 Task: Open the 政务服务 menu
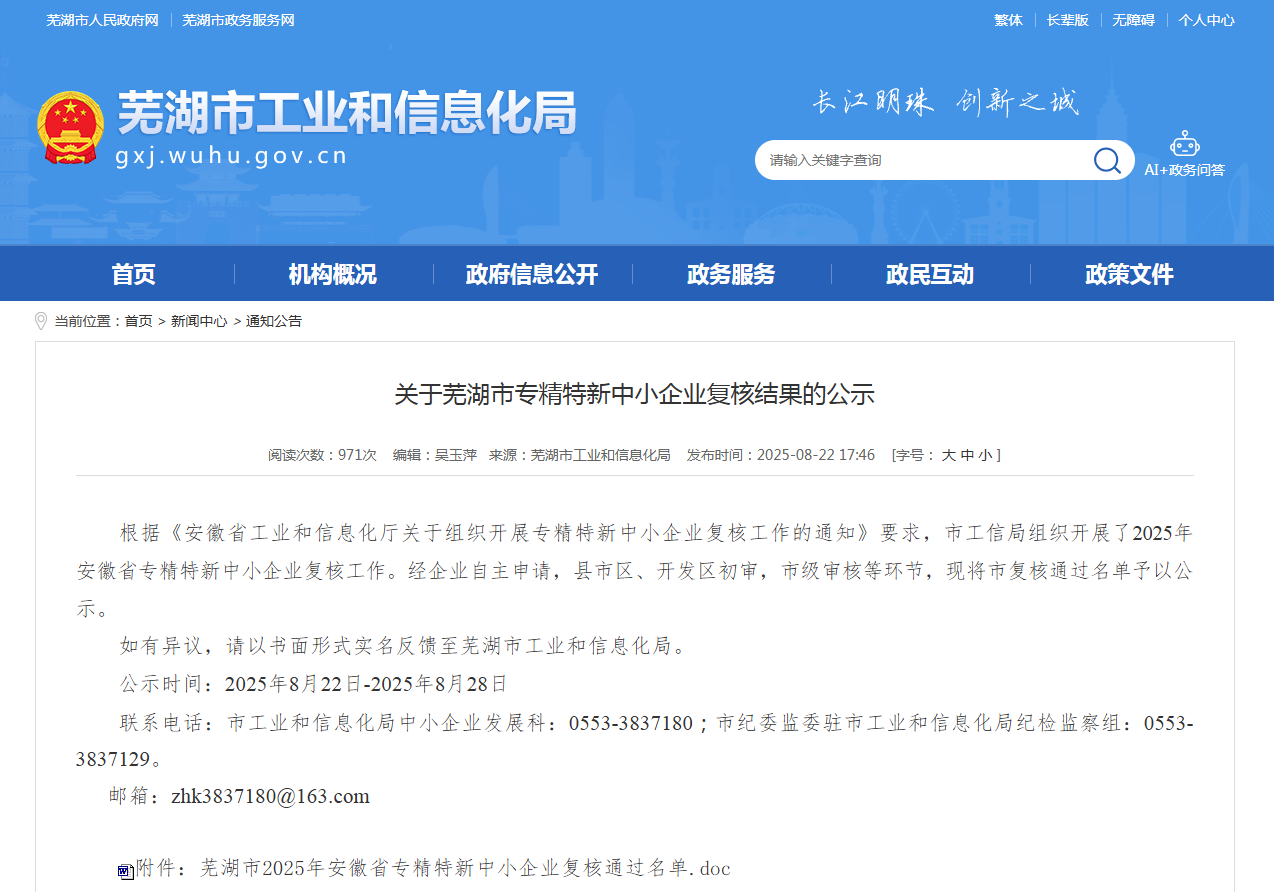731,274
